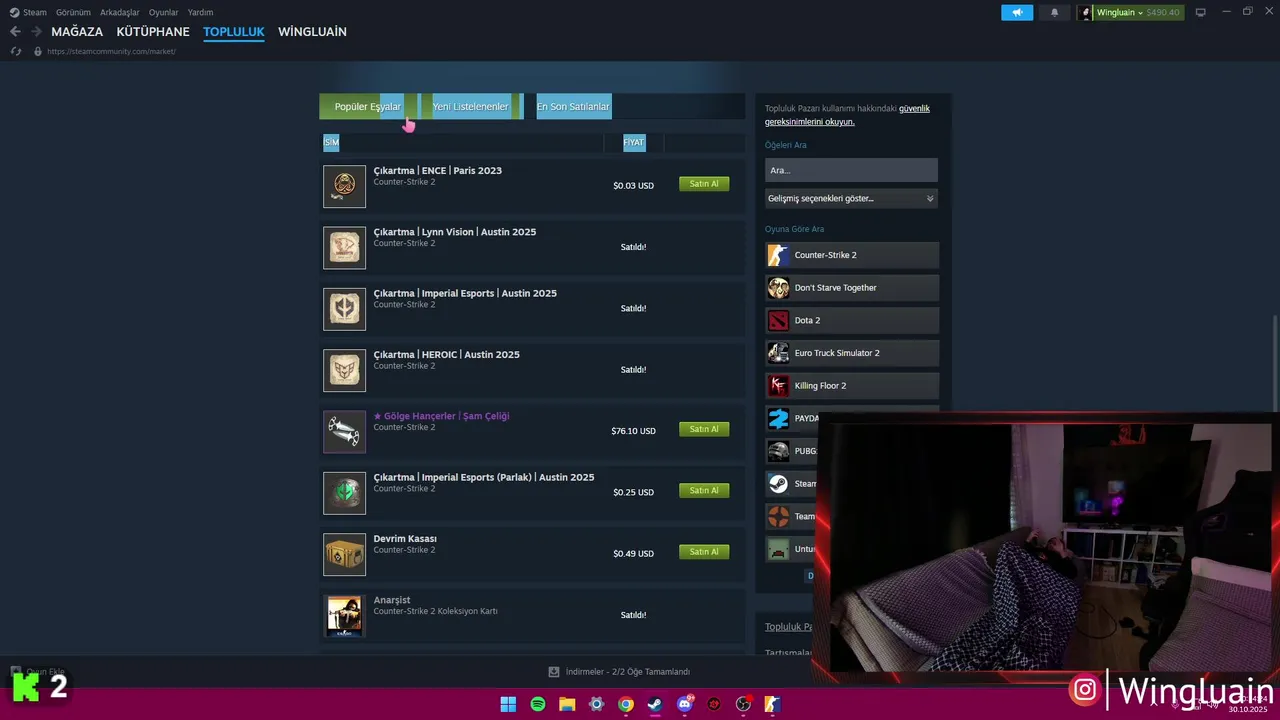The width and height of the screenshot is (1280, 720).
Task: Switch to En Son Satılanlar tab
Action: click(x=573, y=107)
